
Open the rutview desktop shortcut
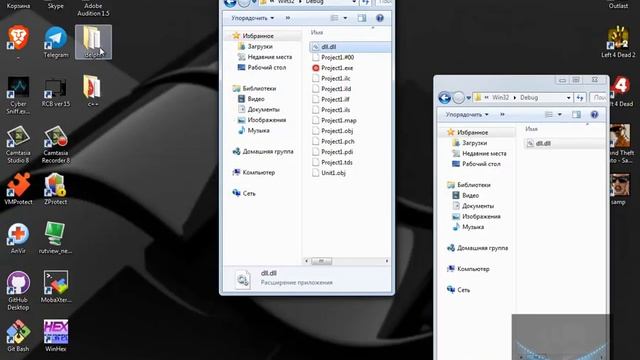point(56,238)
